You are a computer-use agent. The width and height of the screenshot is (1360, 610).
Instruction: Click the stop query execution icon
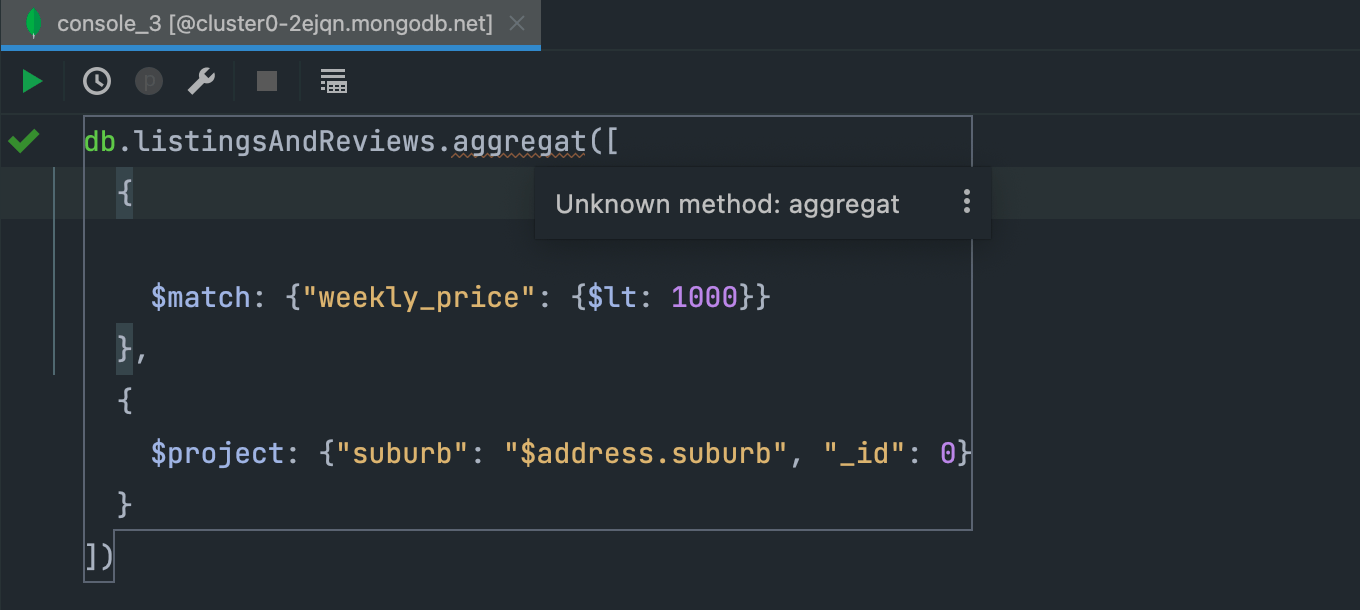[x=266, y=81]
